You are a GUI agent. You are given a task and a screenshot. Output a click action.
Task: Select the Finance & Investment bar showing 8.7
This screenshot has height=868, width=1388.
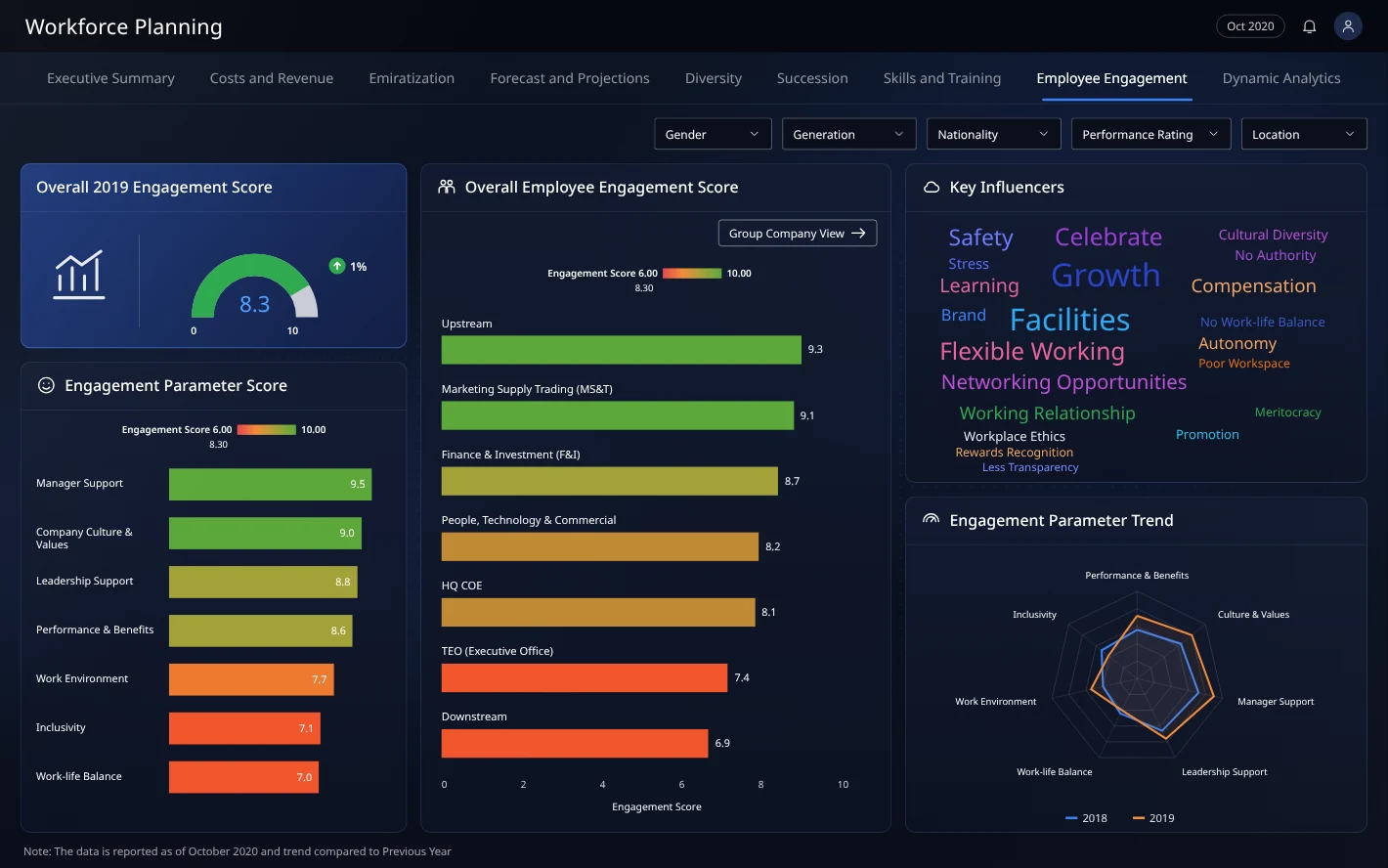(x=610, y=481)
